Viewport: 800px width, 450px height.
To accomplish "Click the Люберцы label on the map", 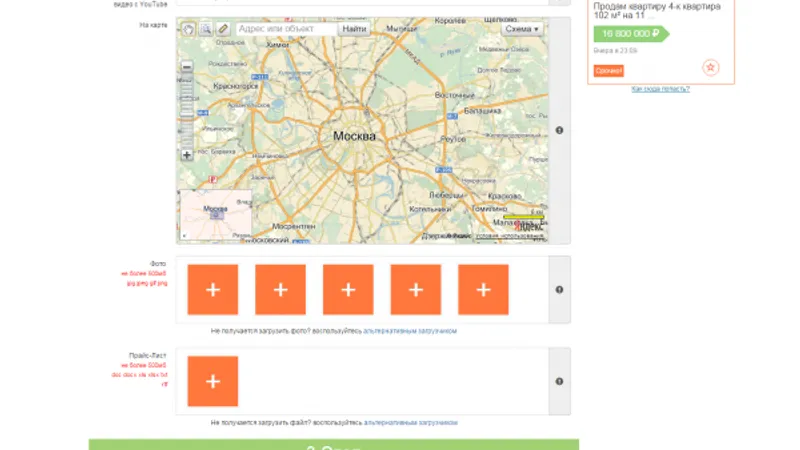I will (x=446, y=195).
